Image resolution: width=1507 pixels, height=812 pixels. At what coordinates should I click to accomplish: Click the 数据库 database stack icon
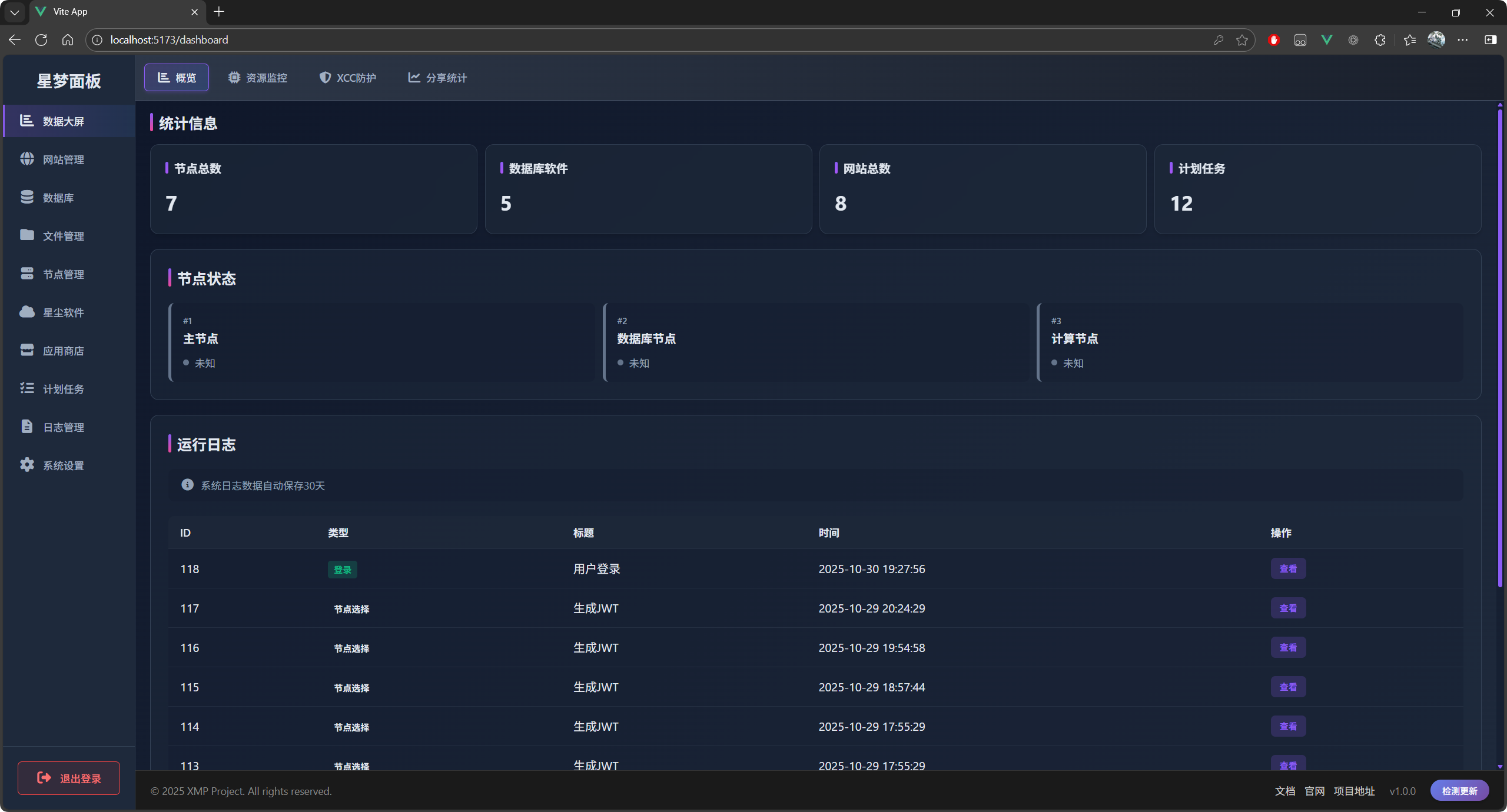[x=27, y=197]
